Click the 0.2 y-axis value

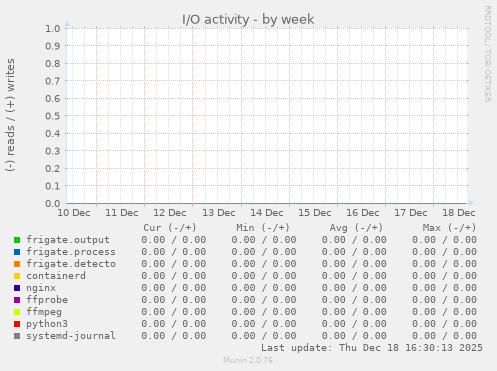coord(53,168)
